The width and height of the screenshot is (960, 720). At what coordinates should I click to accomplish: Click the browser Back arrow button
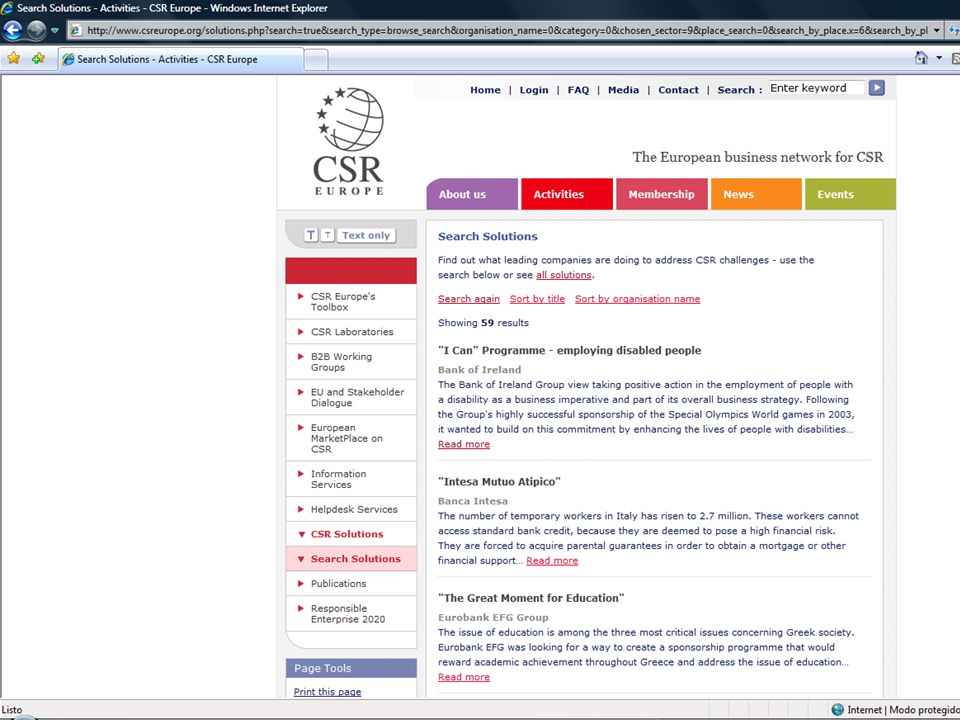coord(13,30)
